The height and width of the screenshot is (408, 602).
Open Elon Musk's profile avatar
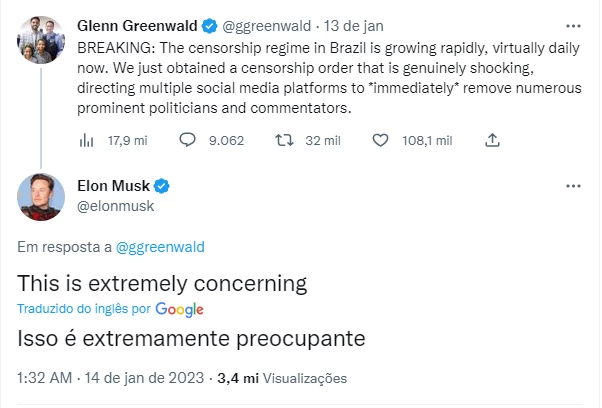click(x=40, y=197)
